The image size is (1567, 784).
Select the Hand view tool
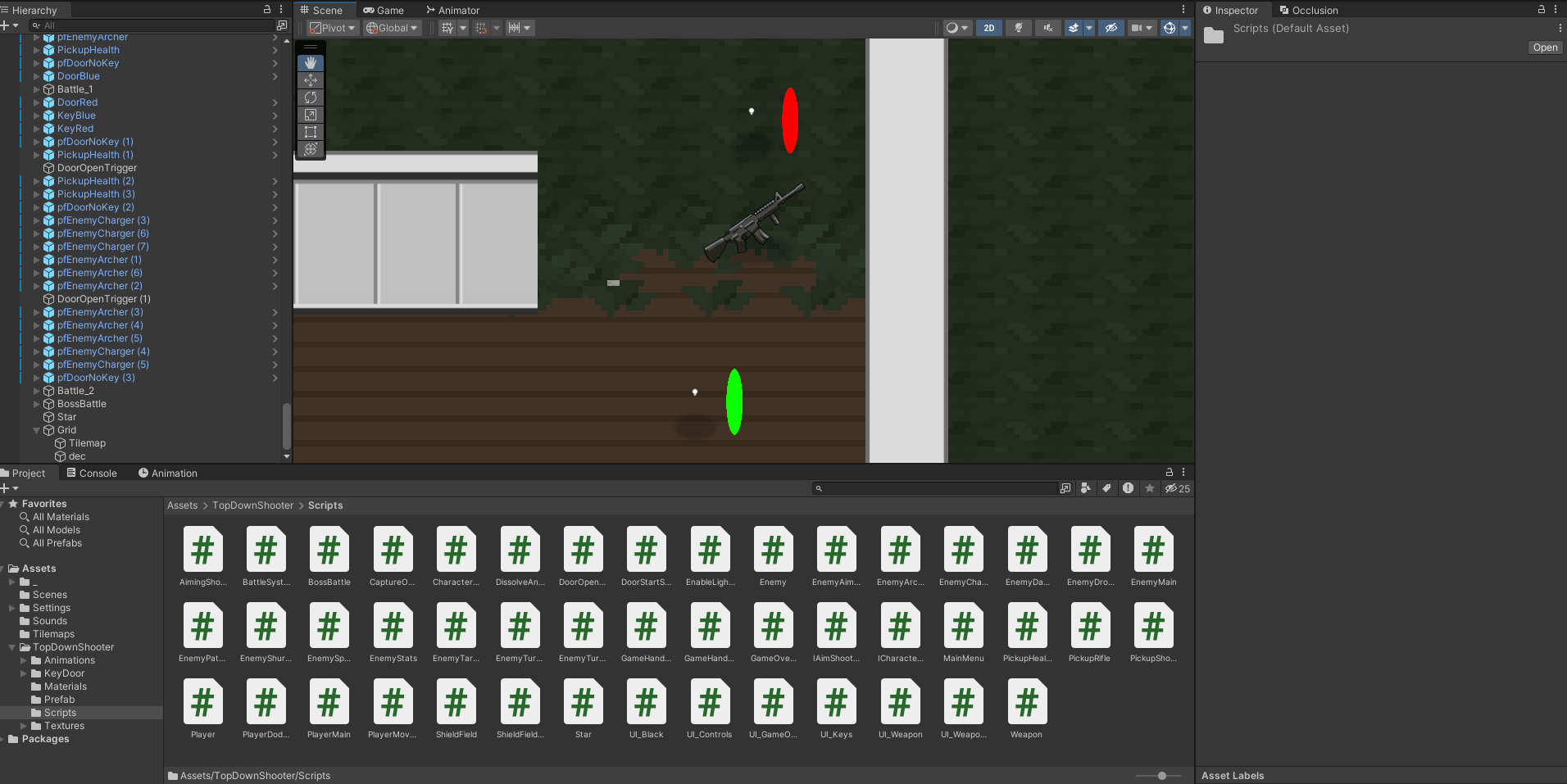(x=311, y=63)
